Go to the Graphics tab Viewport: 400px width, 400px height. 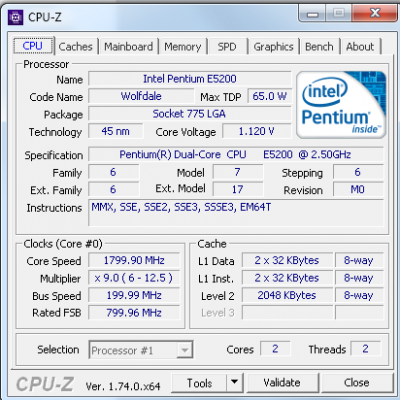coord(273,47)
